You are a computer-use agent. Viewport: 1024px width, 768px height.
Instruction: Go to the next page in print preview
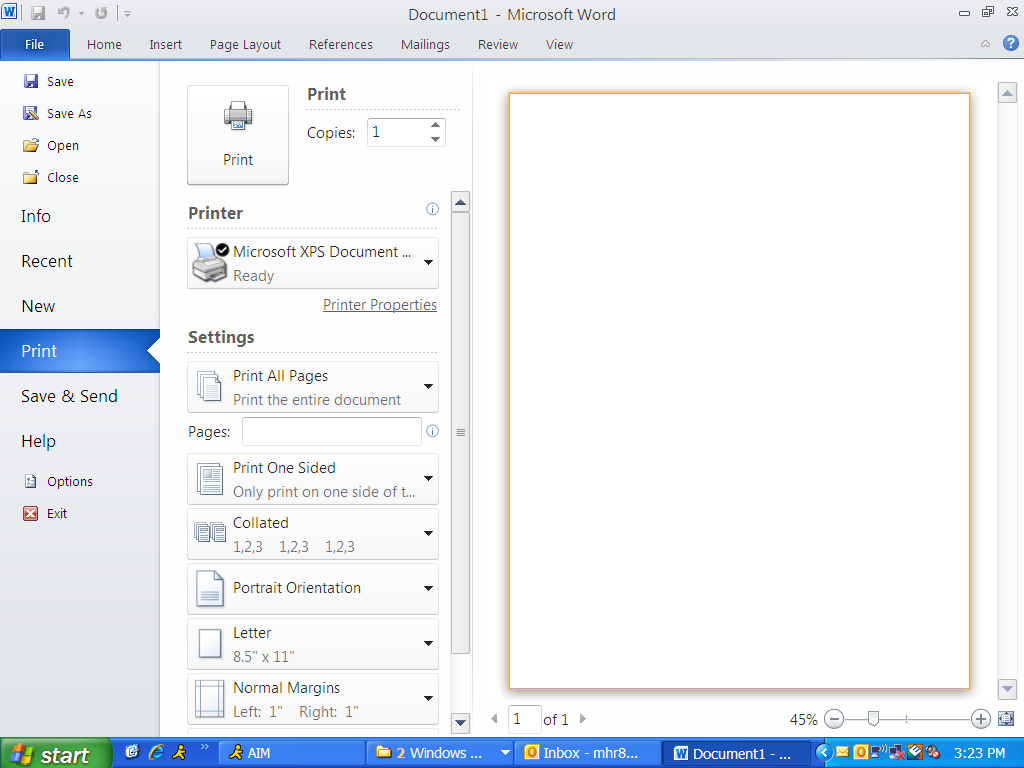pyautogui.click(x=583, y=719)
